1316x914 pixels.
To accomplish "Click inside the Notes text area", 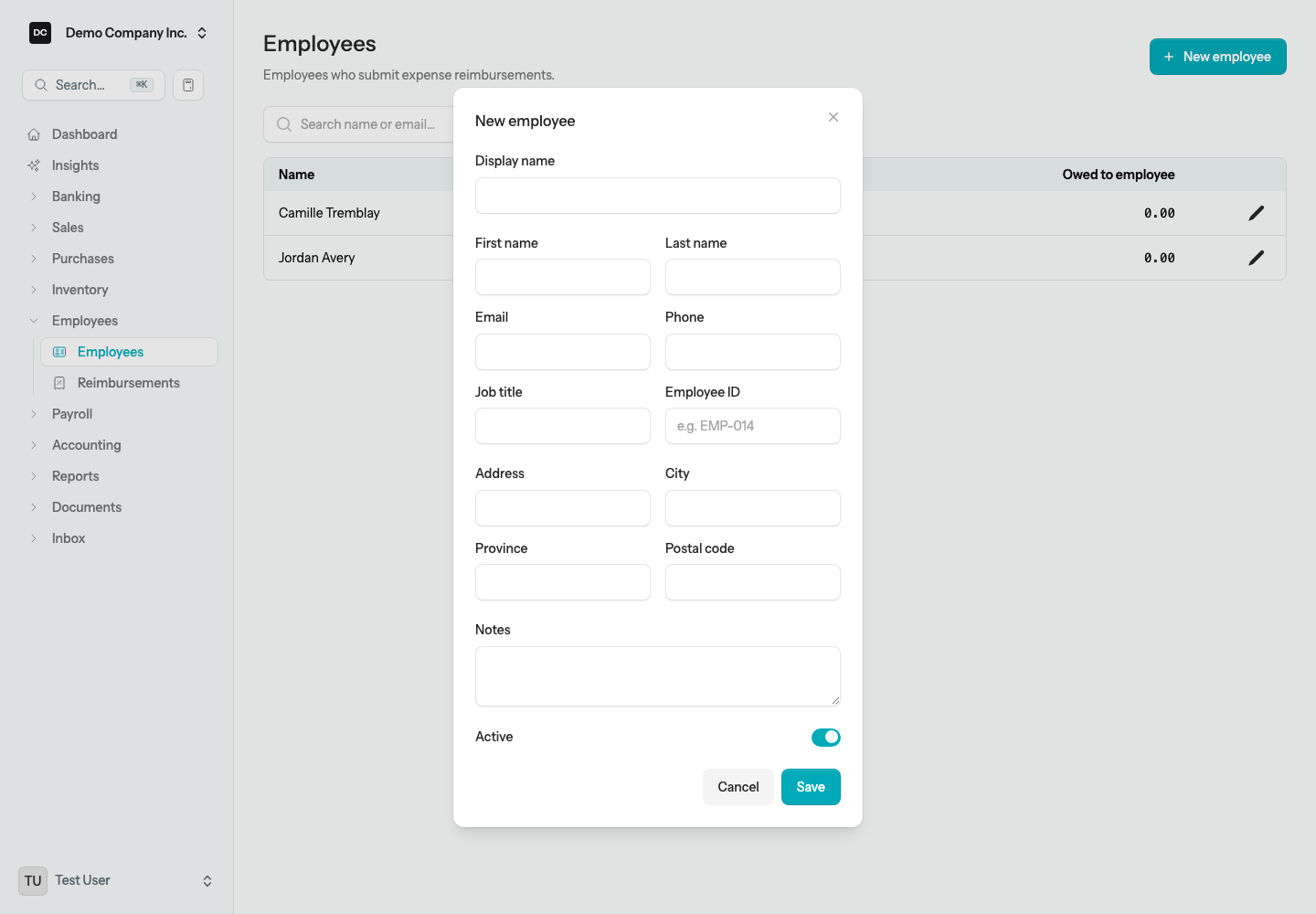I will tap(658, 676).
